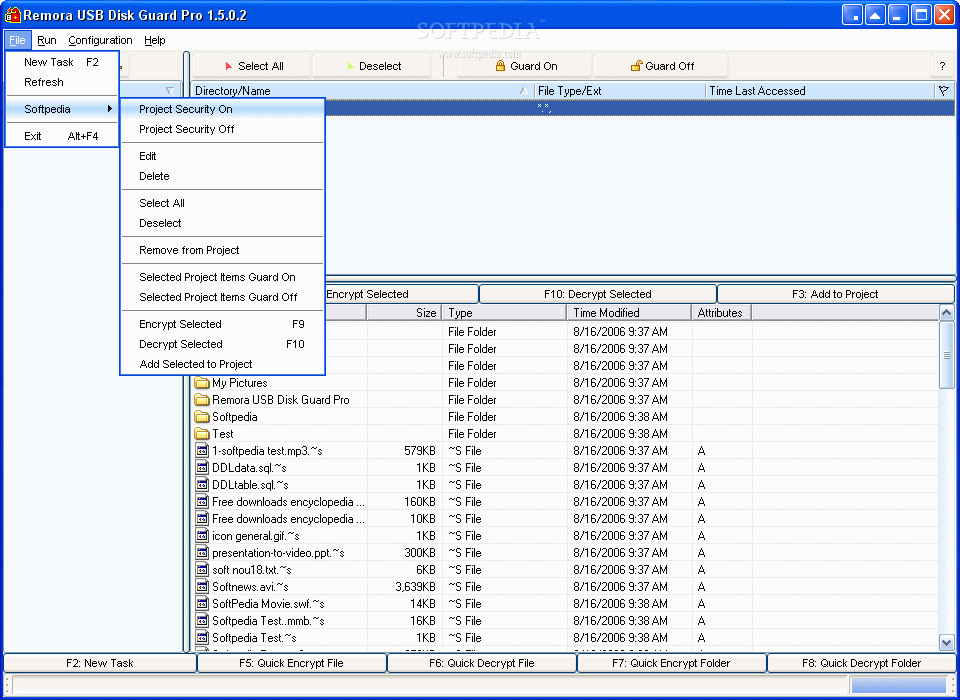This screenshot has width=960, height=700.
Task: Choose Select All in the submenu
Action: click(222, 203)
